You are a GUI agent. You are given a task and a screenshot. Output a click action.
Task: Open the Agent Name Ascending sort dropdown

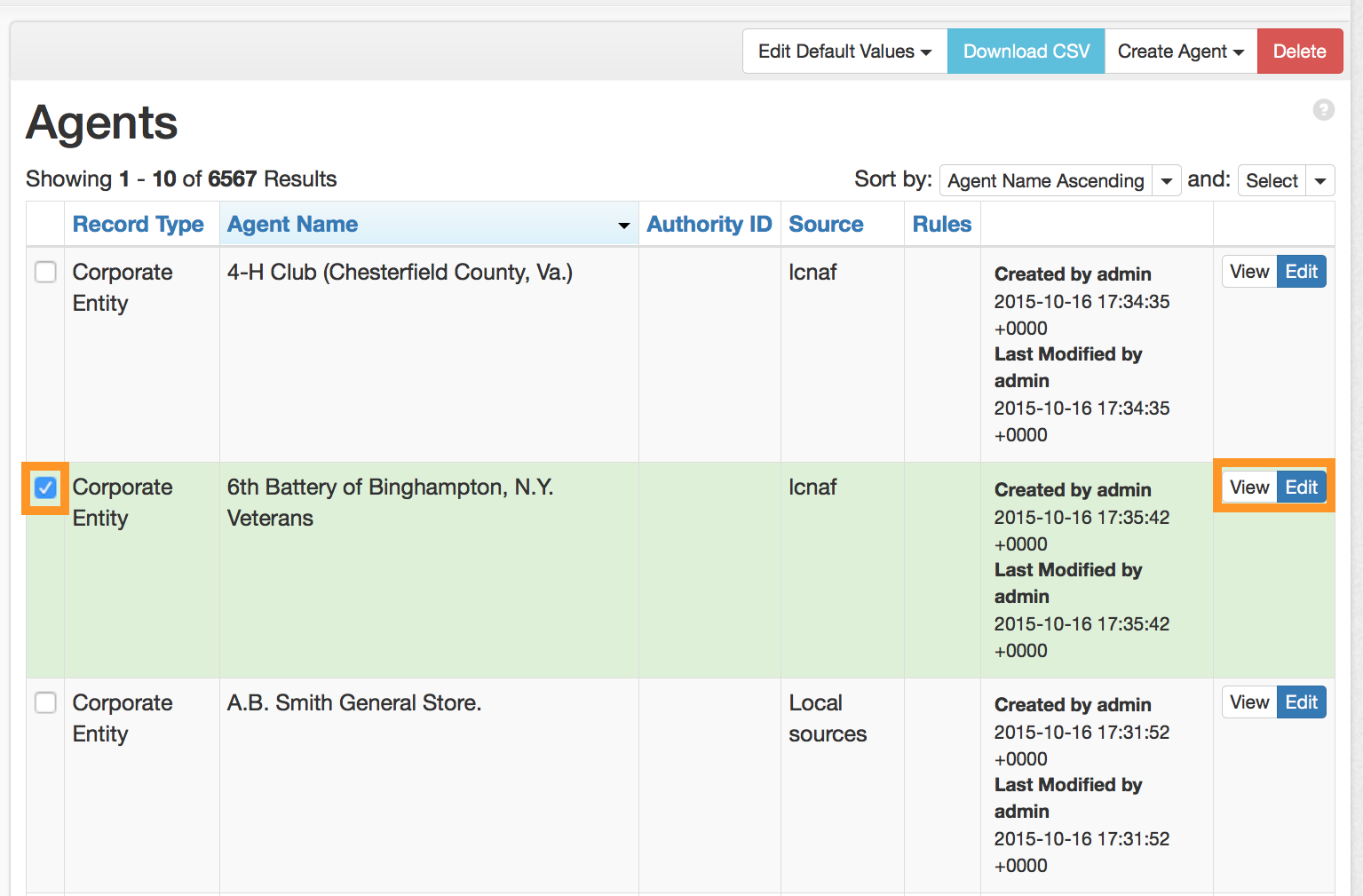point(1059,180)
